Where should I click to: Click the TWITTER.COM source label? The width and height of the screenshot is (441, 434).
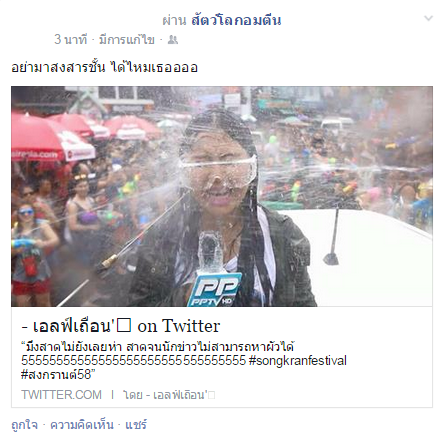click(x=61, y=395)
